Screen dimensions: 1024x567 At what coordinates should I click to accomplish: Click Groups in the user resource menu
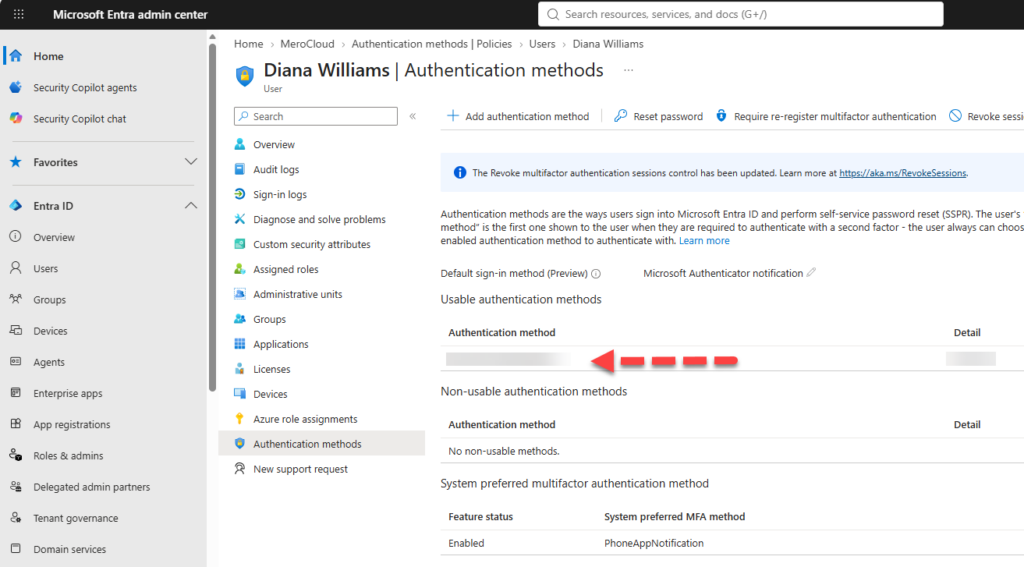pos(270,319)
